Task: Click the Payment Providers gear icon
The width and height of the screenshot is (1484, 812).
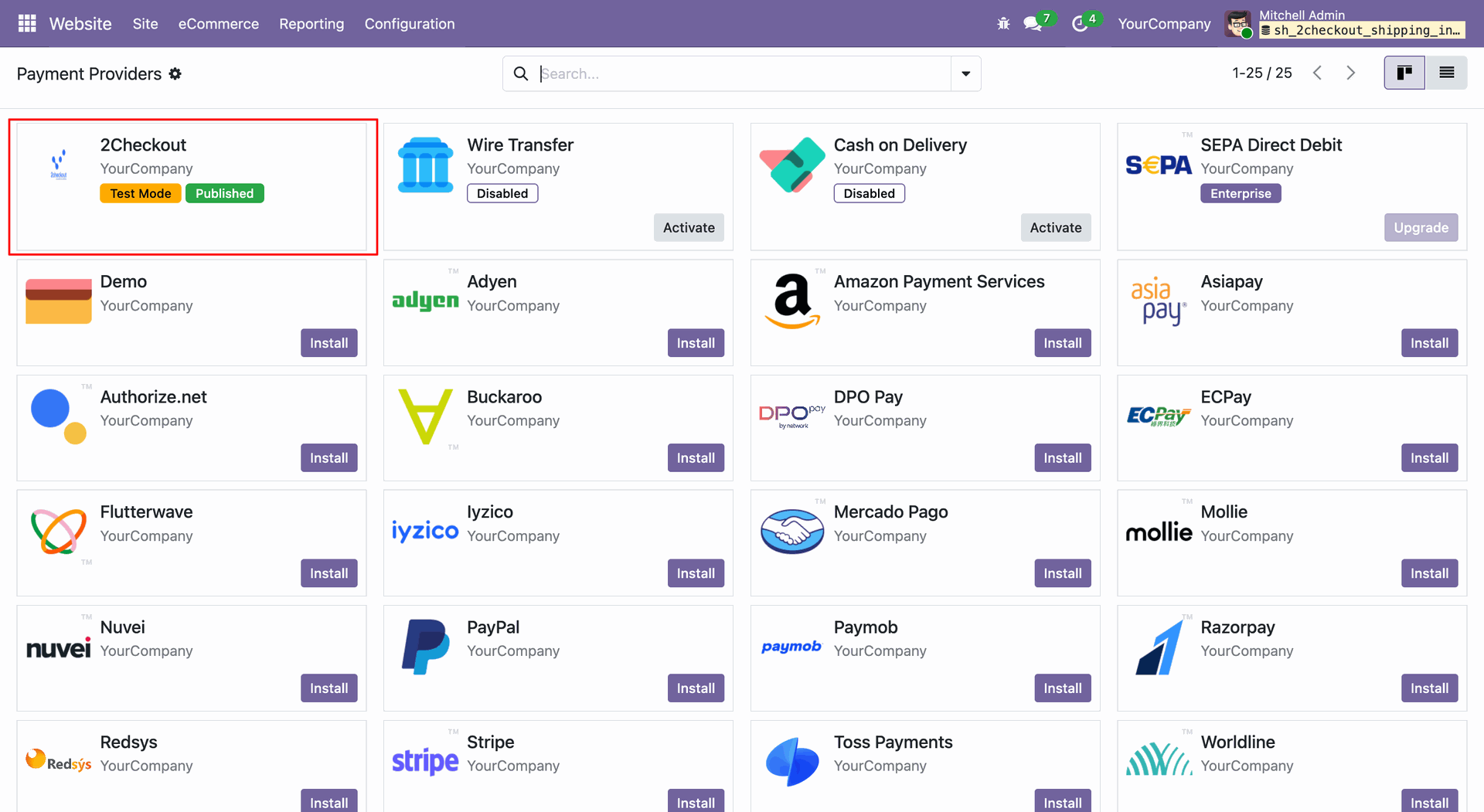Action: pyautogui.click(x=175, y=73)
